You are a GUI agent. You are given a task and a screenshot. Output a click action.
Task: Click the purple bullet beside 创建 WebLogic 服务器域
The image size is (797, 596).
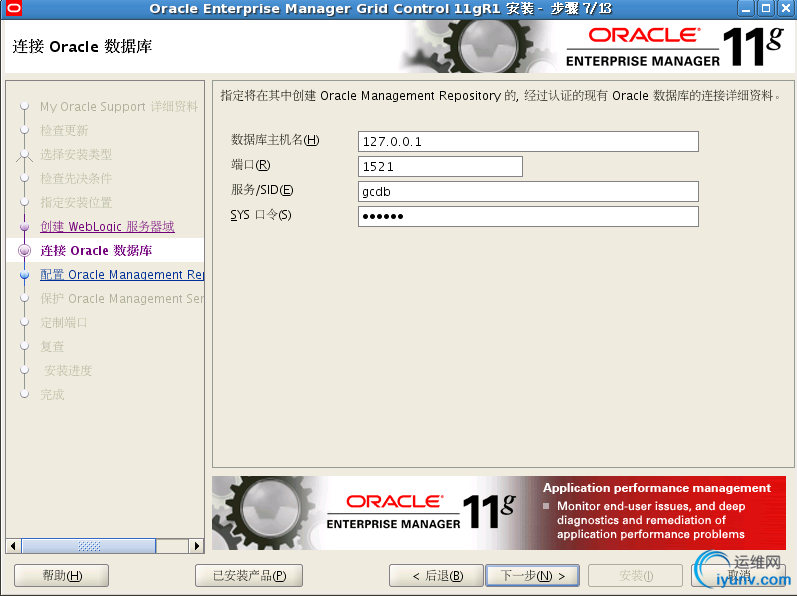tap(24, 227)
